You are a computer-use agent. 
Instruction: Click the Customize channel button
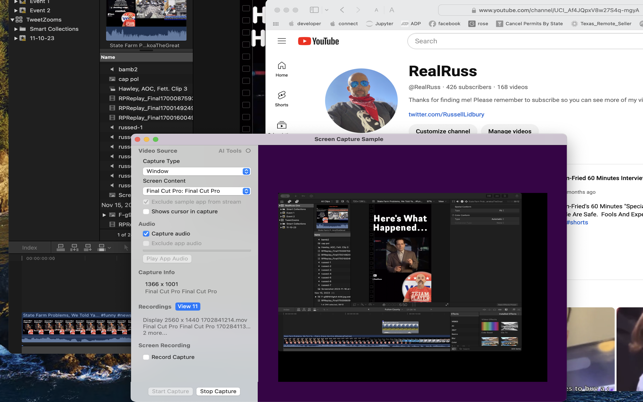[443, 131]
